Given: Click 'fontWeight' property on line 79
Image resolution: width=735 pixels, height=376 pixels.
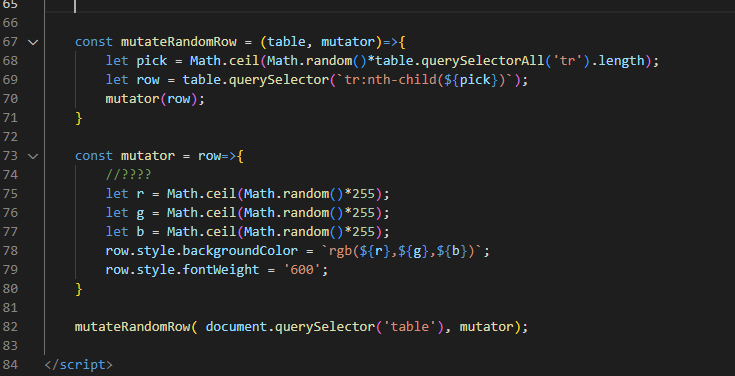Looking at the screenshot, I should [221, 270].
